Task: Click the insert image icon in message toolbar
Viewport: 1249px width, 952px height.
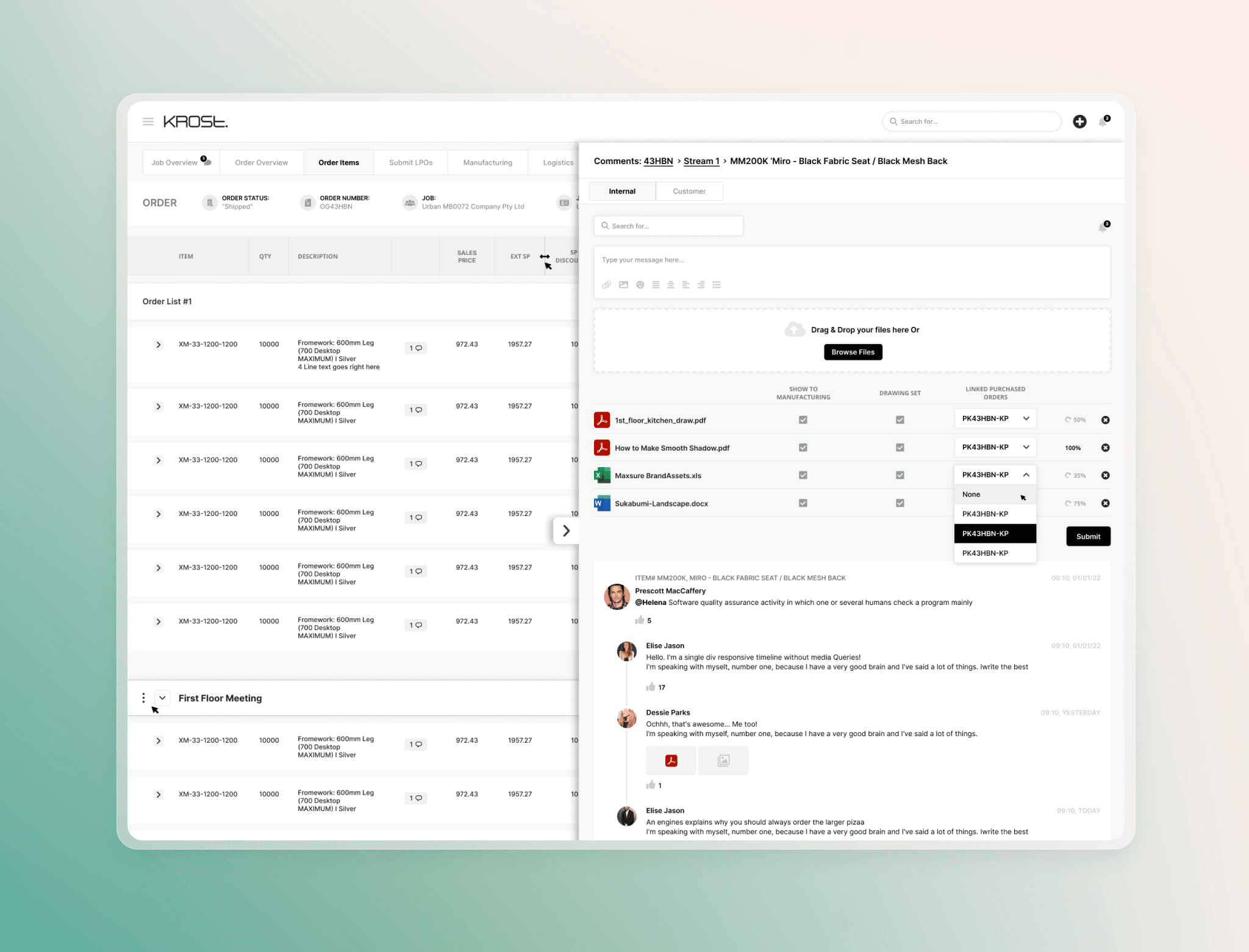Action: coord(623,285)
